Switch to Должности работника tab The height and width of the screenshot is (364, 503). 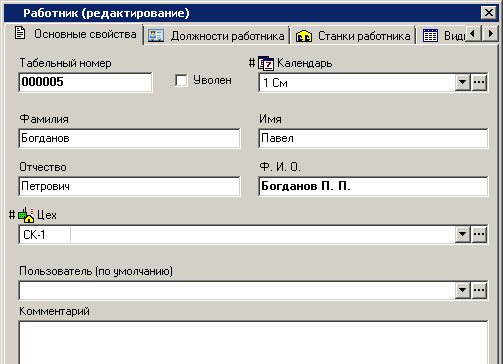pos(217,35)
